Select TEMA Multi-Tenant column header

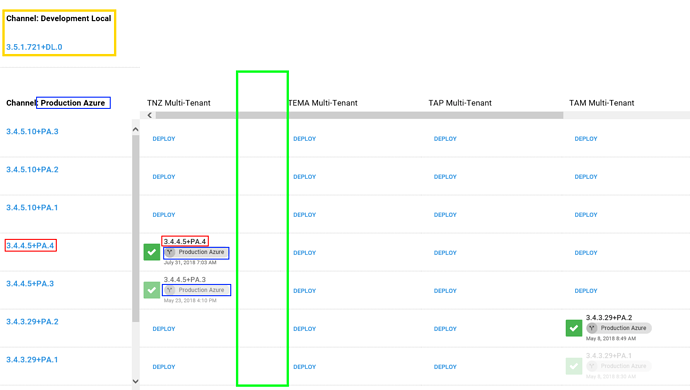323,103
